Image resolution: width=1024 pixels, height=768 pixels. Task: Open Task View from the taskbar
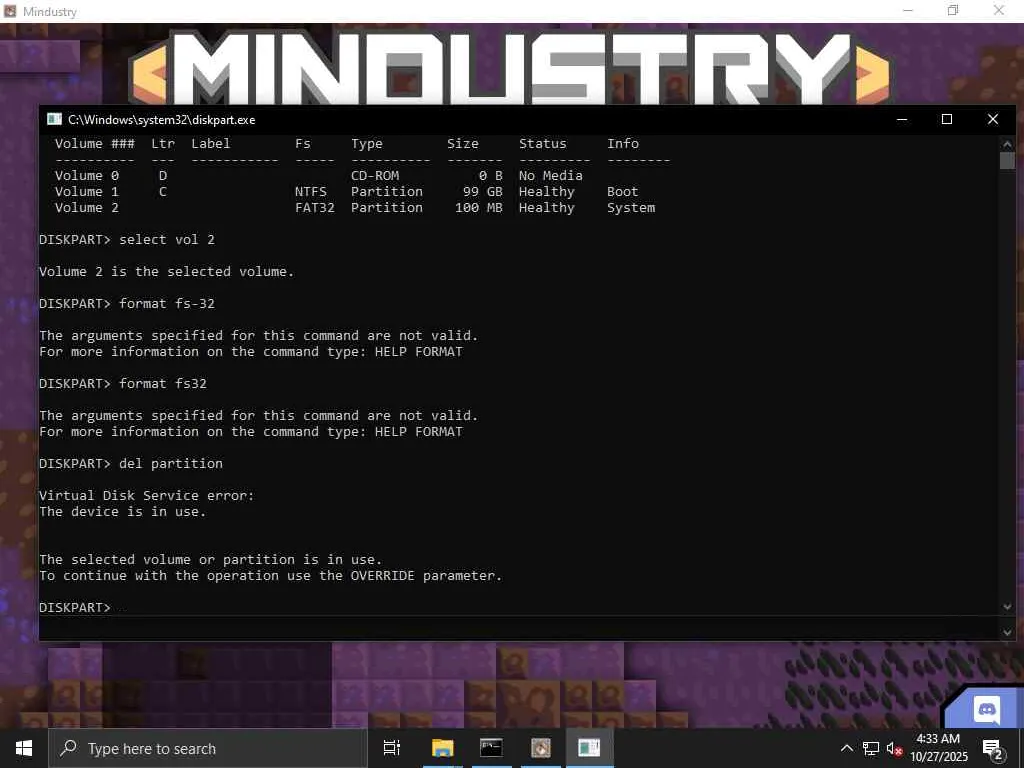392,748
